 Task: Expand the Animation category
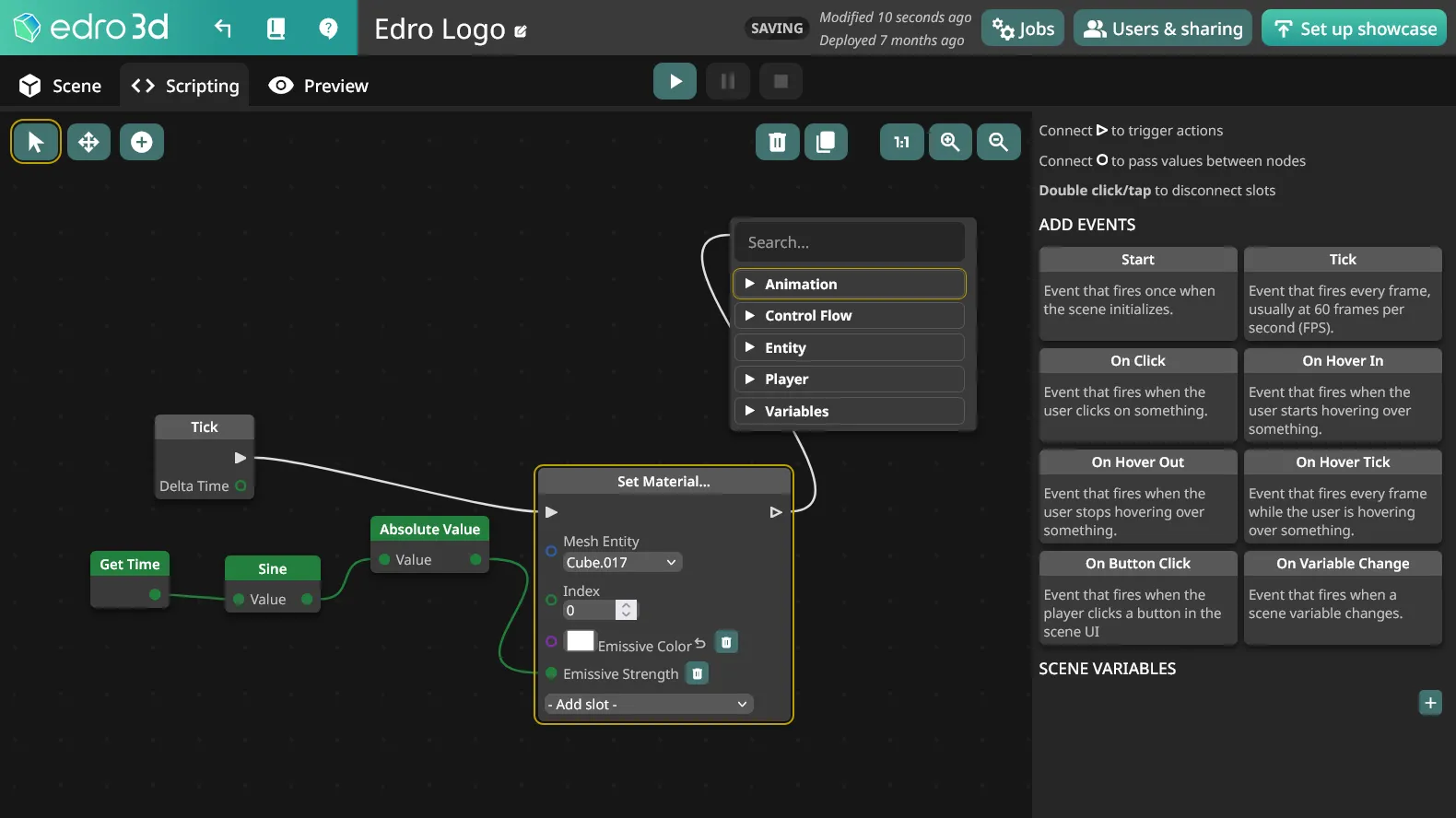tap(850, 284)
